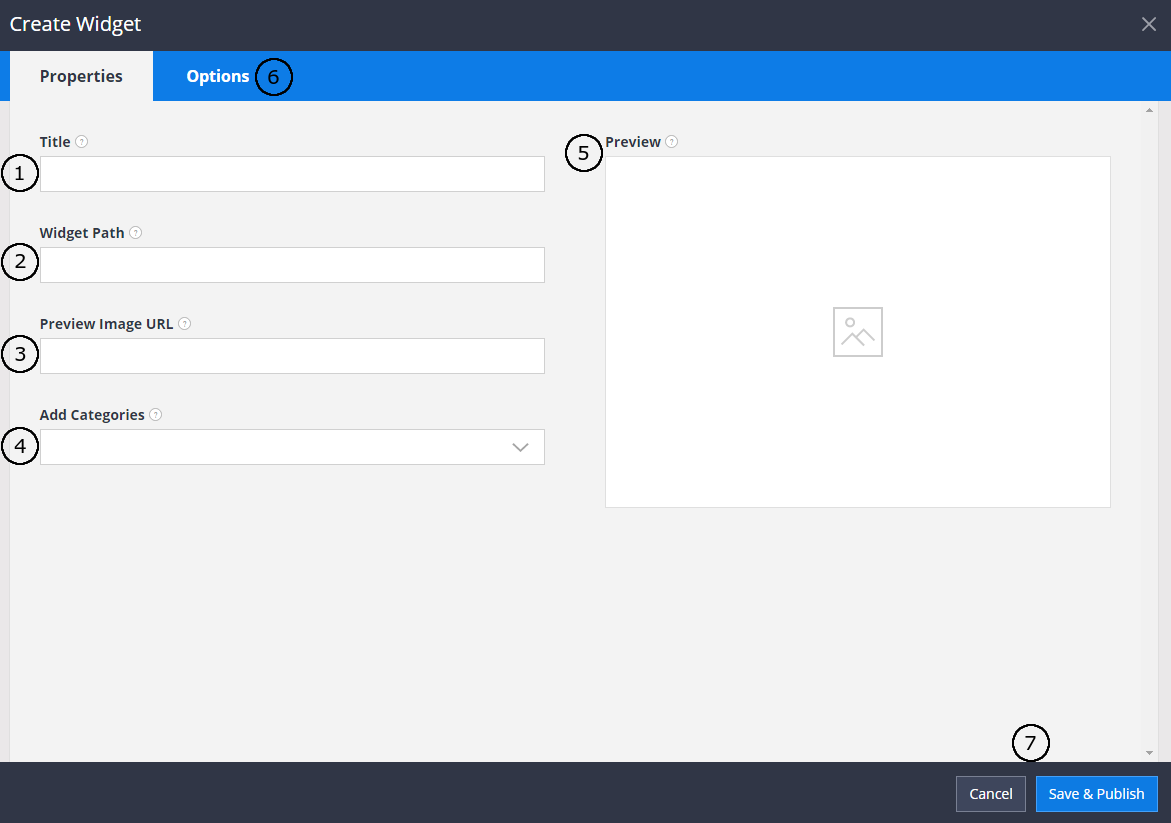Open the Preview Image URL tooltip icon
This screenshot has height=823, width=1171.
[x=184, y=323]
